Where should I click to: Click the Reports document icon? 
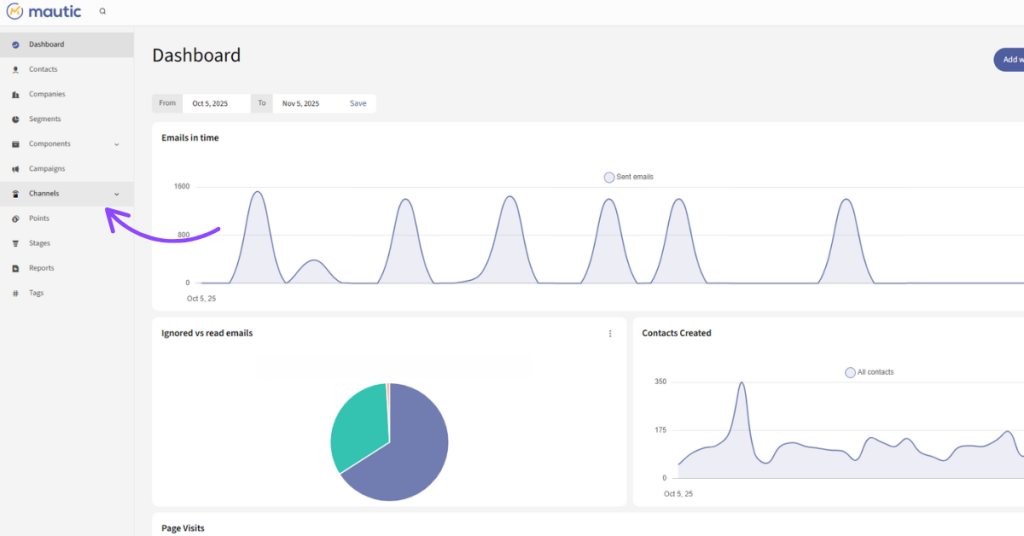(x=16, y=268)
